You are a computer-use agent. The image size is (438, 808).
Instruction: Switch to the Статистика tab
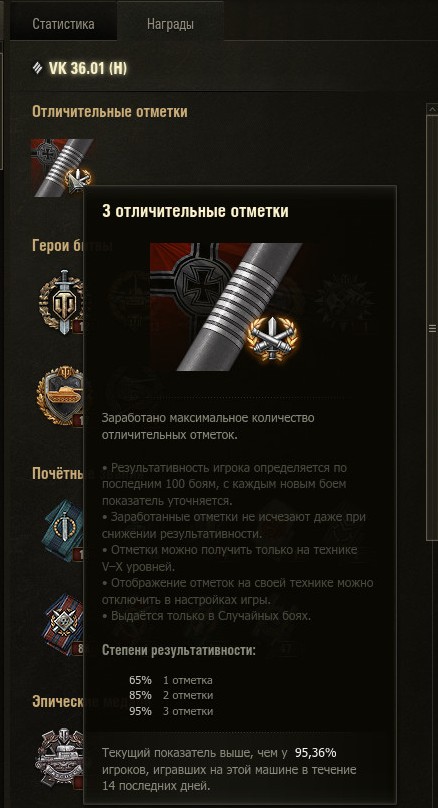[x=63, y=24]
